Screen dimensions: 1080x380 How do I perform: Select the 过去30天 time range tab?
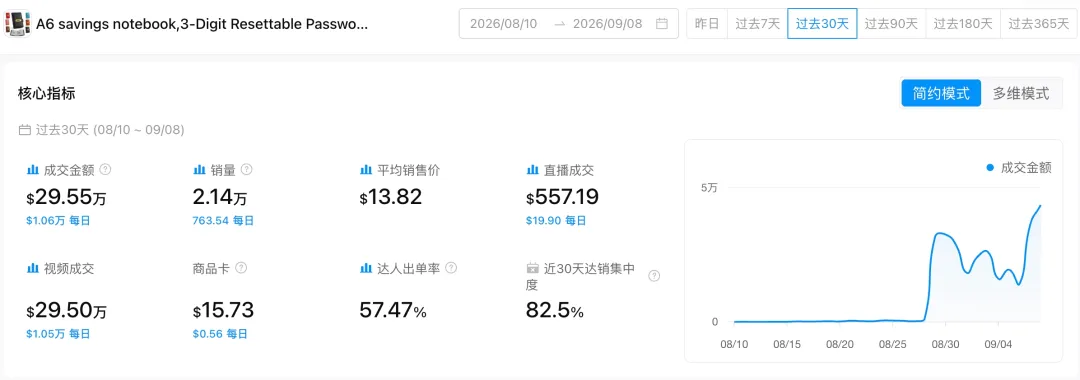(x=822, y=24)
